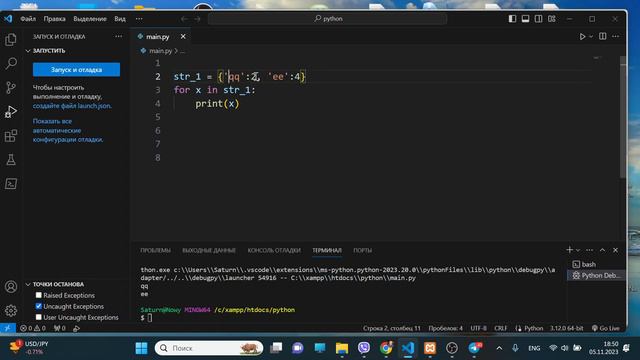The height and width of the screenshot is (360, 640).
Task: Switch to the ПОРТЫ panel tab
Action: click(x=362, y=250)
